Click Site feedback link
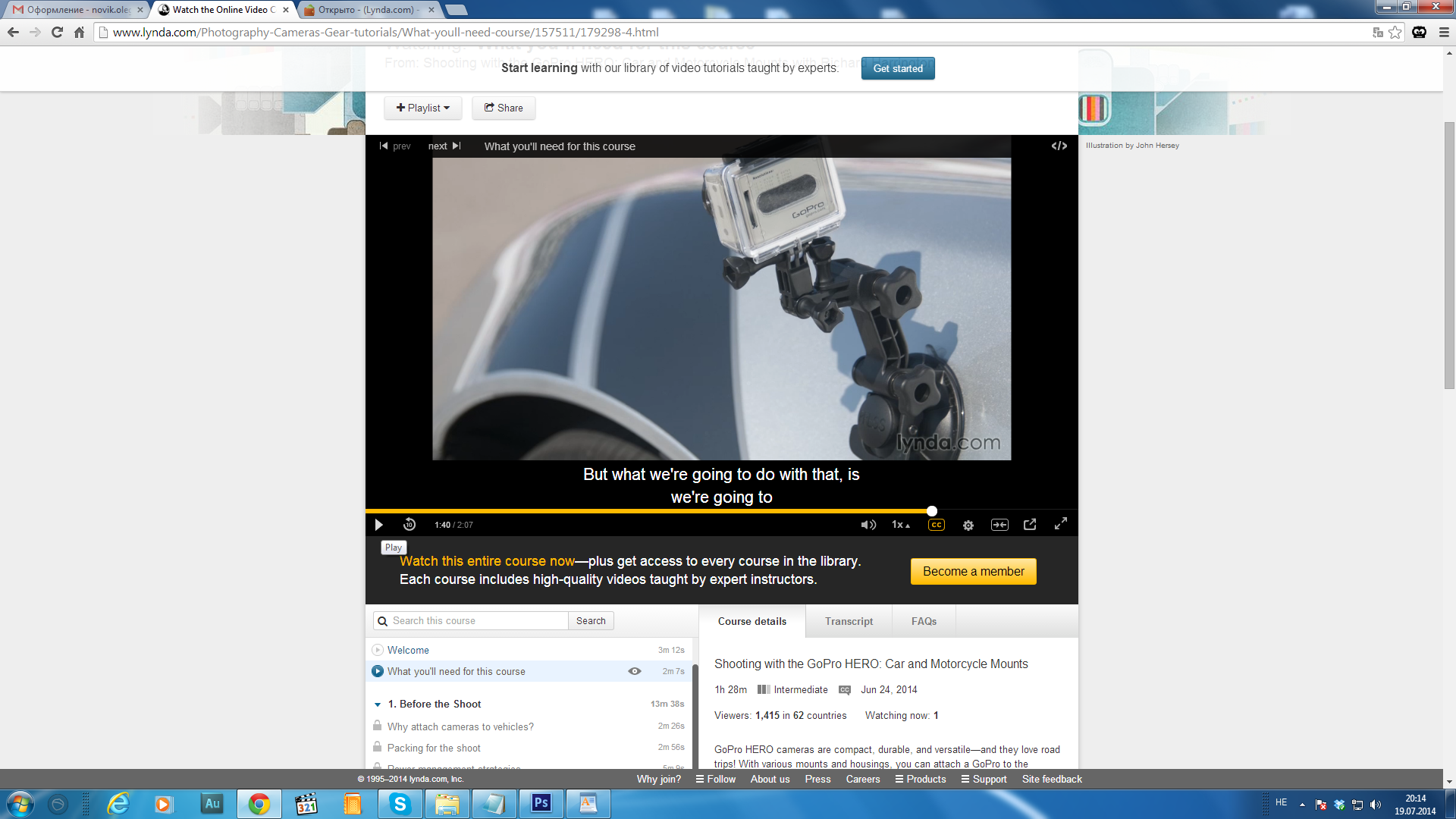Image resolution: width=1456 pixels, height=819 pixels. pyautogui.click(x=1052, y=779)
